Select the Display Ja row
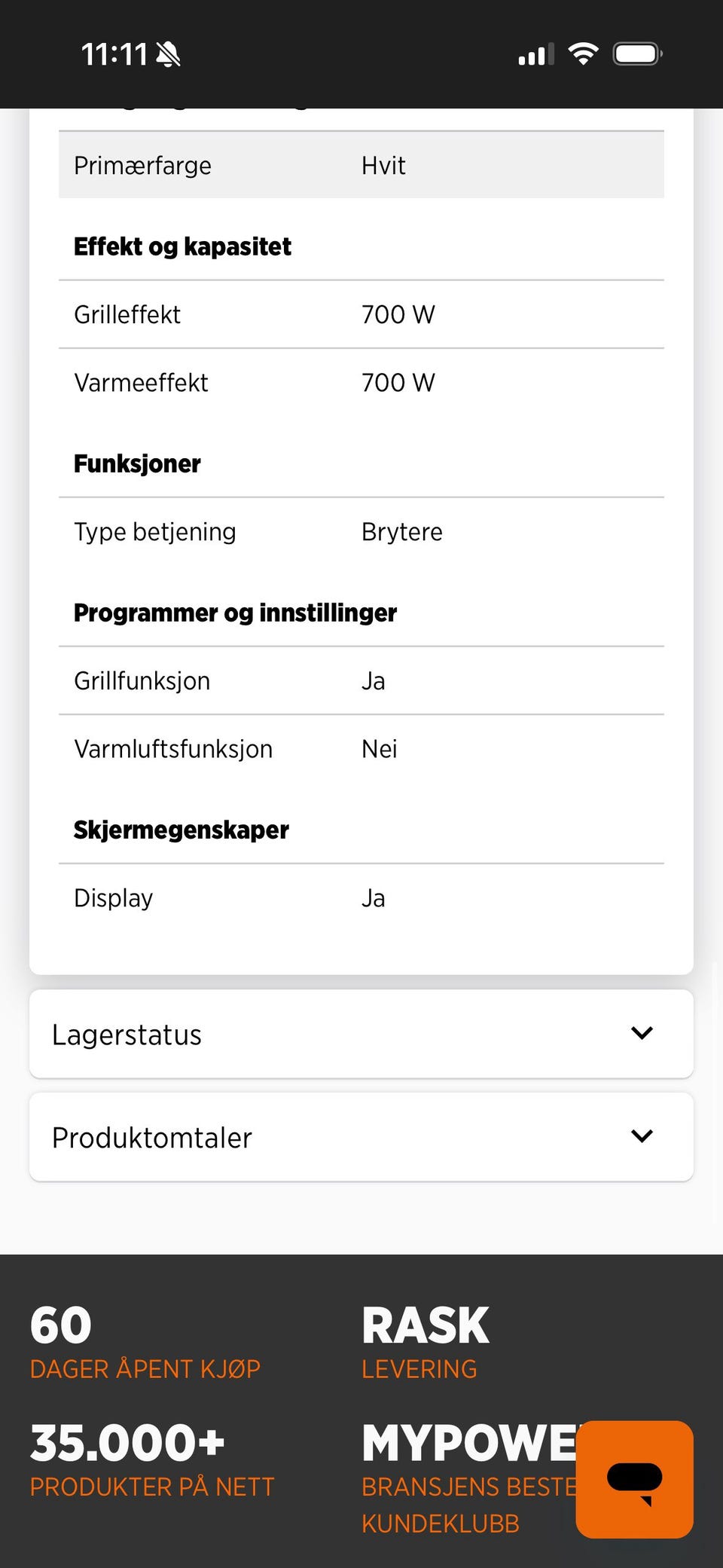The image size is (723, 1568). point(361,897)
